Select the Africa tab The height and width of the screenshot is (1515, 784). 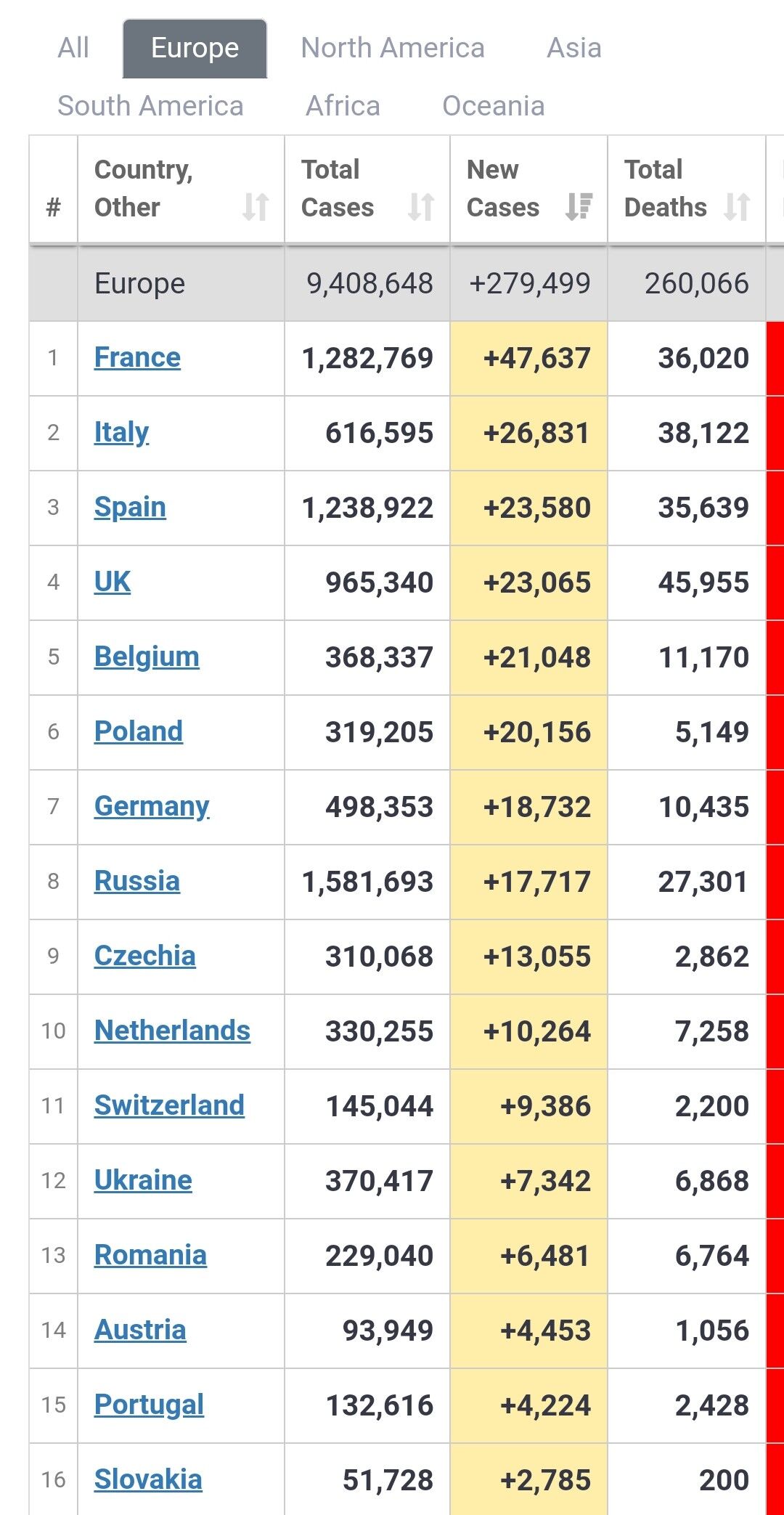point(343,106)
